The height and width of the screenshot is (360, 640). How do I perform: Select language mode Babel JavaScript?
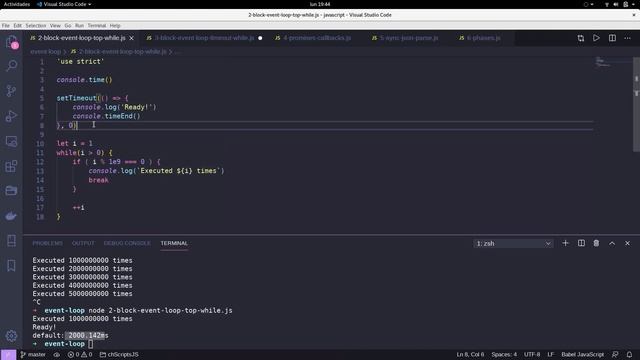[x=582, y=354]
